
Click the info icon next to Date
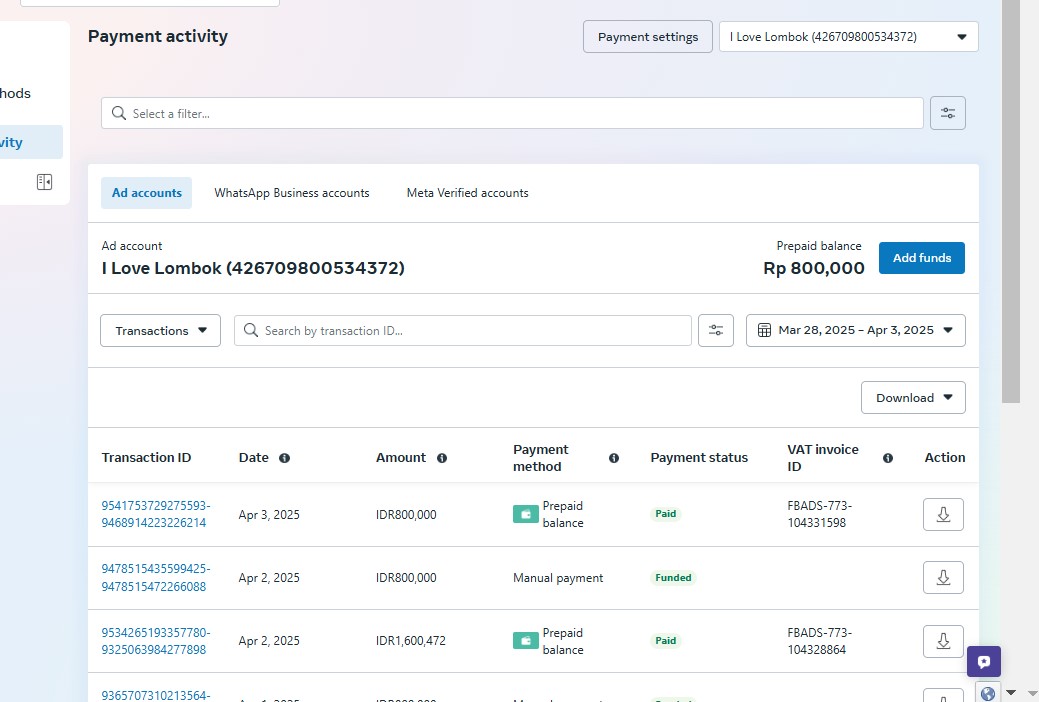[x=284, y=458]
